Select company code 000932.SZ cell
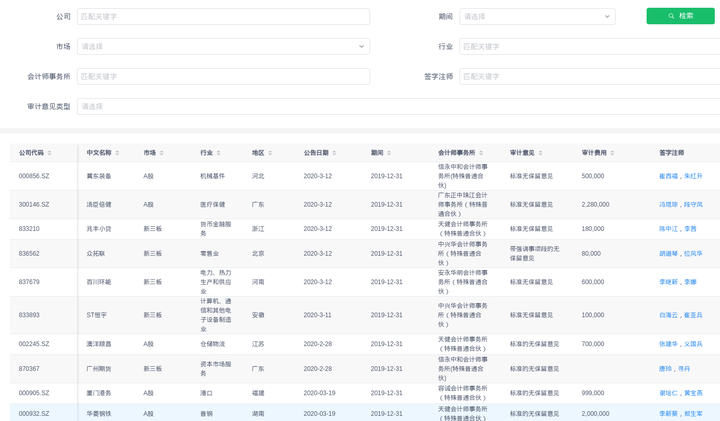 pos(34,414)
